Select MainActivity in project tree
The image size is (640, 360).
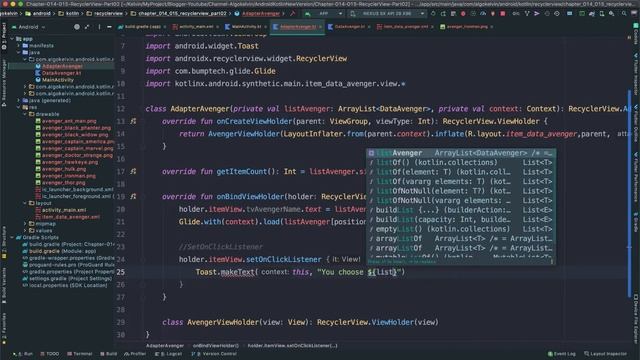click(x=58, y=80)
